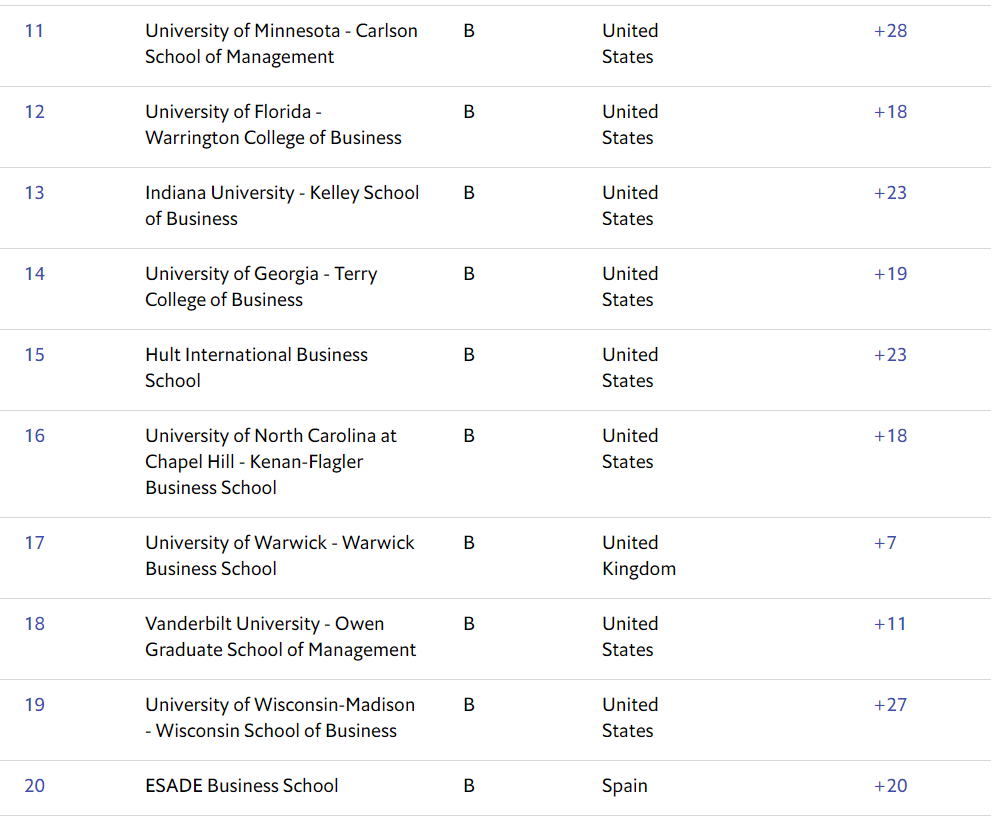The image size is (1000, 821).
Task: Open University of Florida Warrington College entry
Action: point(273,125)
